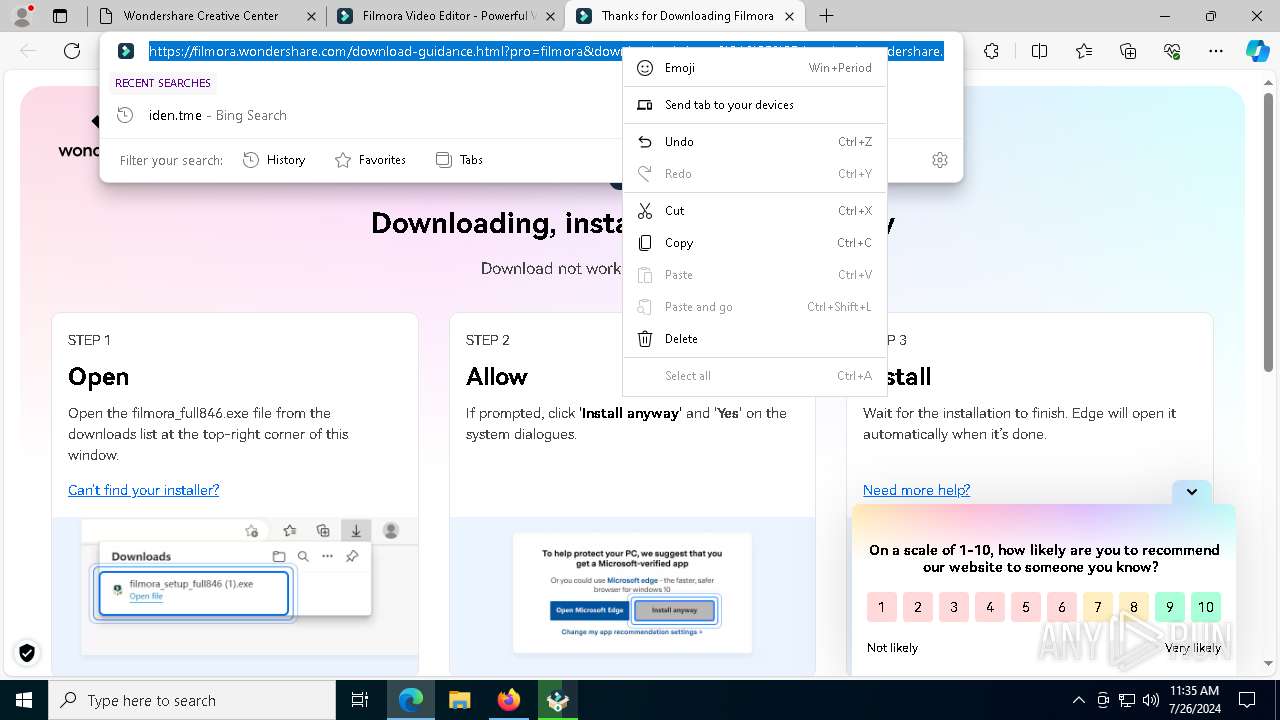Close the Filmora Video Editor tab

[x=549, y=16]
